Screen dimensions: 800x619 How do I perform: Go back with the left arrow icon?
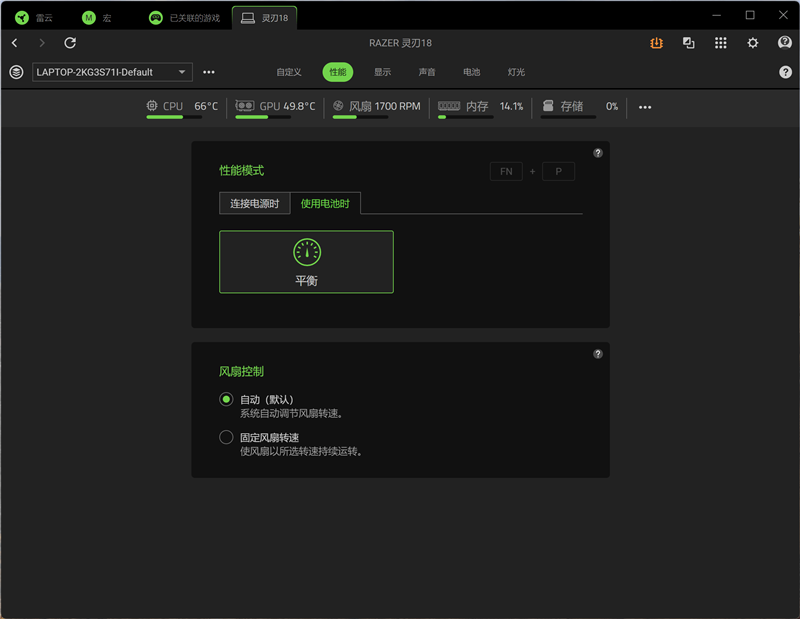pos(15,43)
